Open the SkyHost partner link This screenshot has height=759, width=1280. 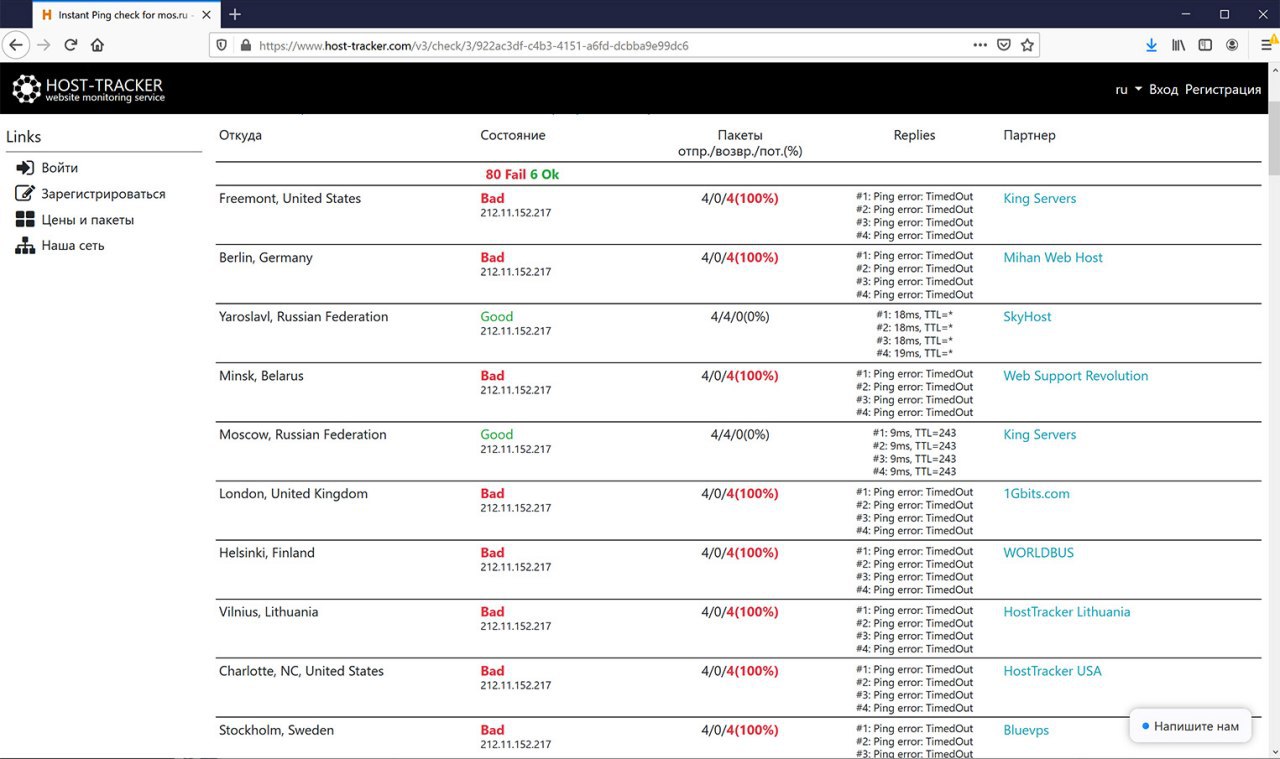coord(1027,316)
